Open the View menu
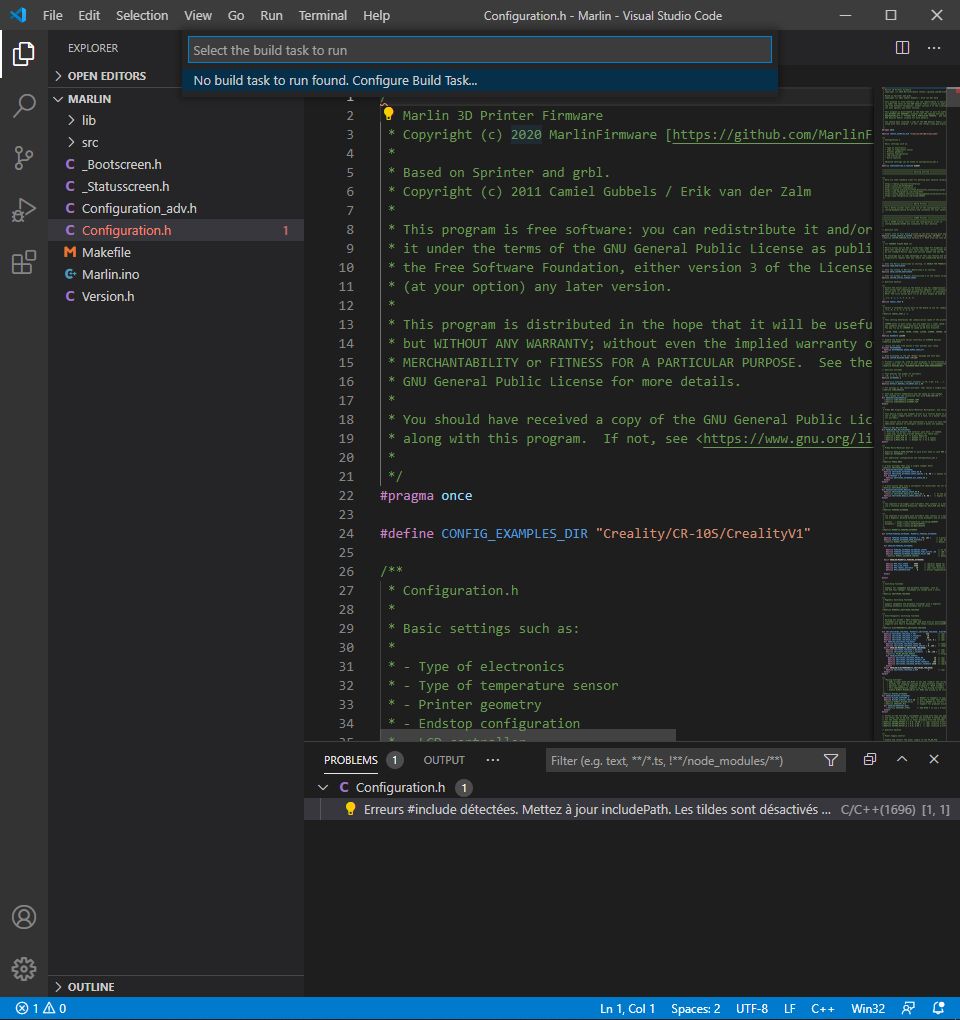Screen dimensions: 960x1020 198,15
